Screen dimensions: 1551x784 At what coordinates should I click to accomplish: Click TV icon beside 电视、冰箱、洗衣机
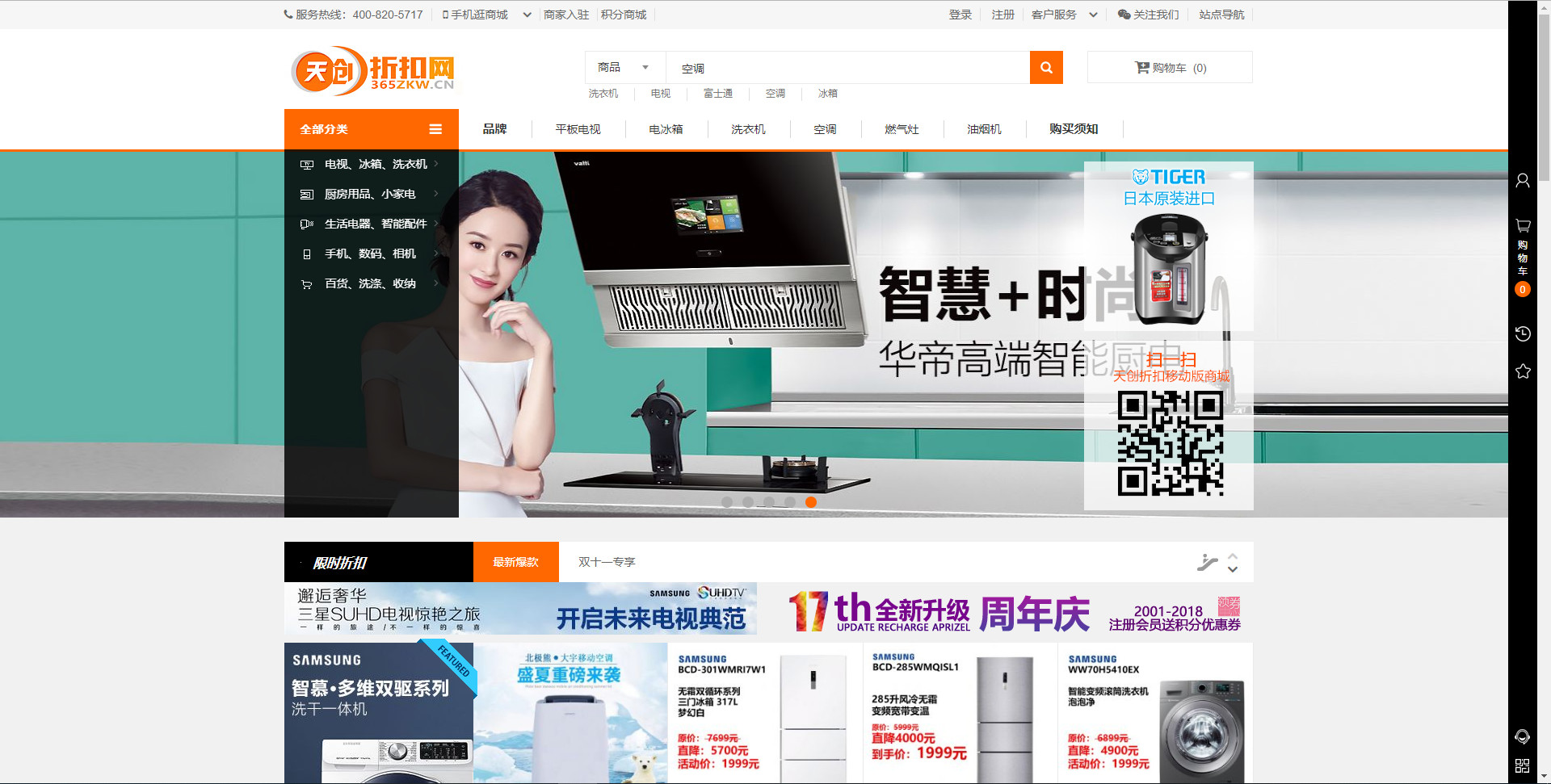point(307,165)
